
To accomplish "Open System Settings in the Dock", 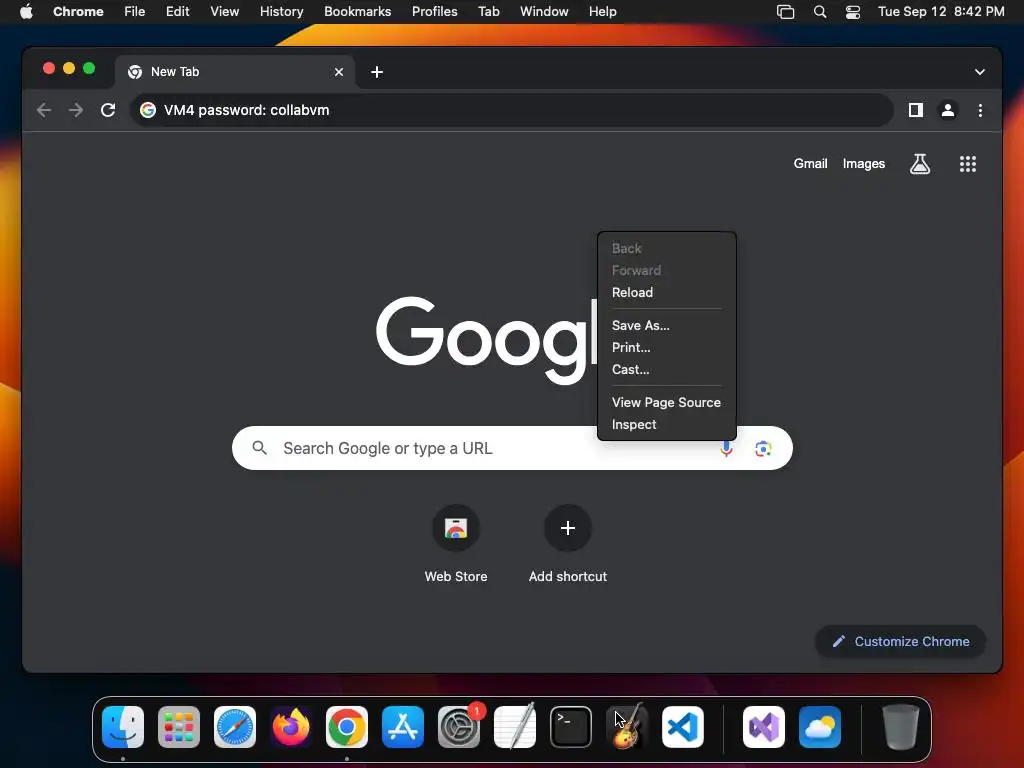I will tap(458, 728).
